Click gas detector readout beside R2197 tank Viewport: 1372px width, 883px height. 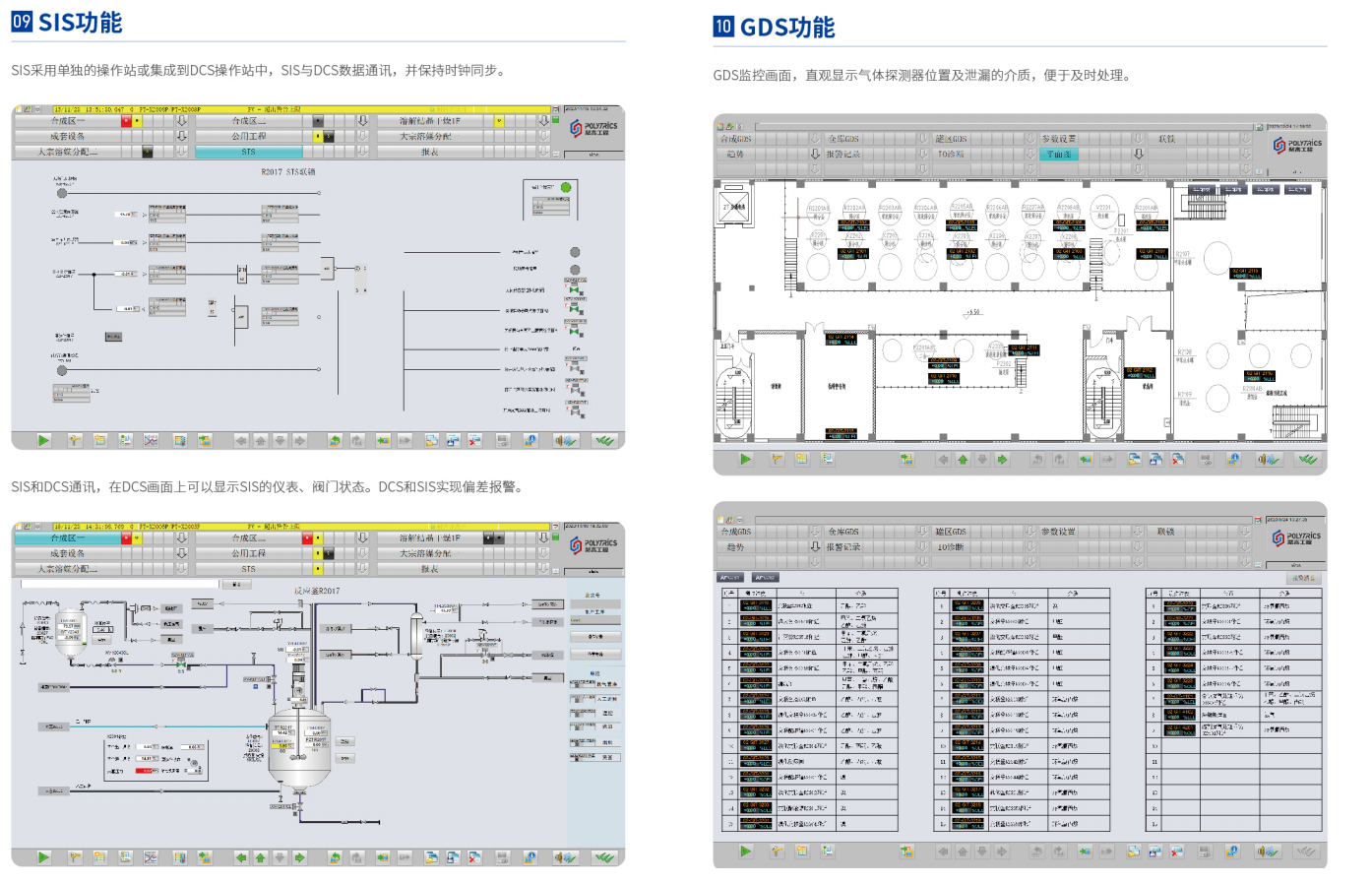click(x=1245, y=274)
